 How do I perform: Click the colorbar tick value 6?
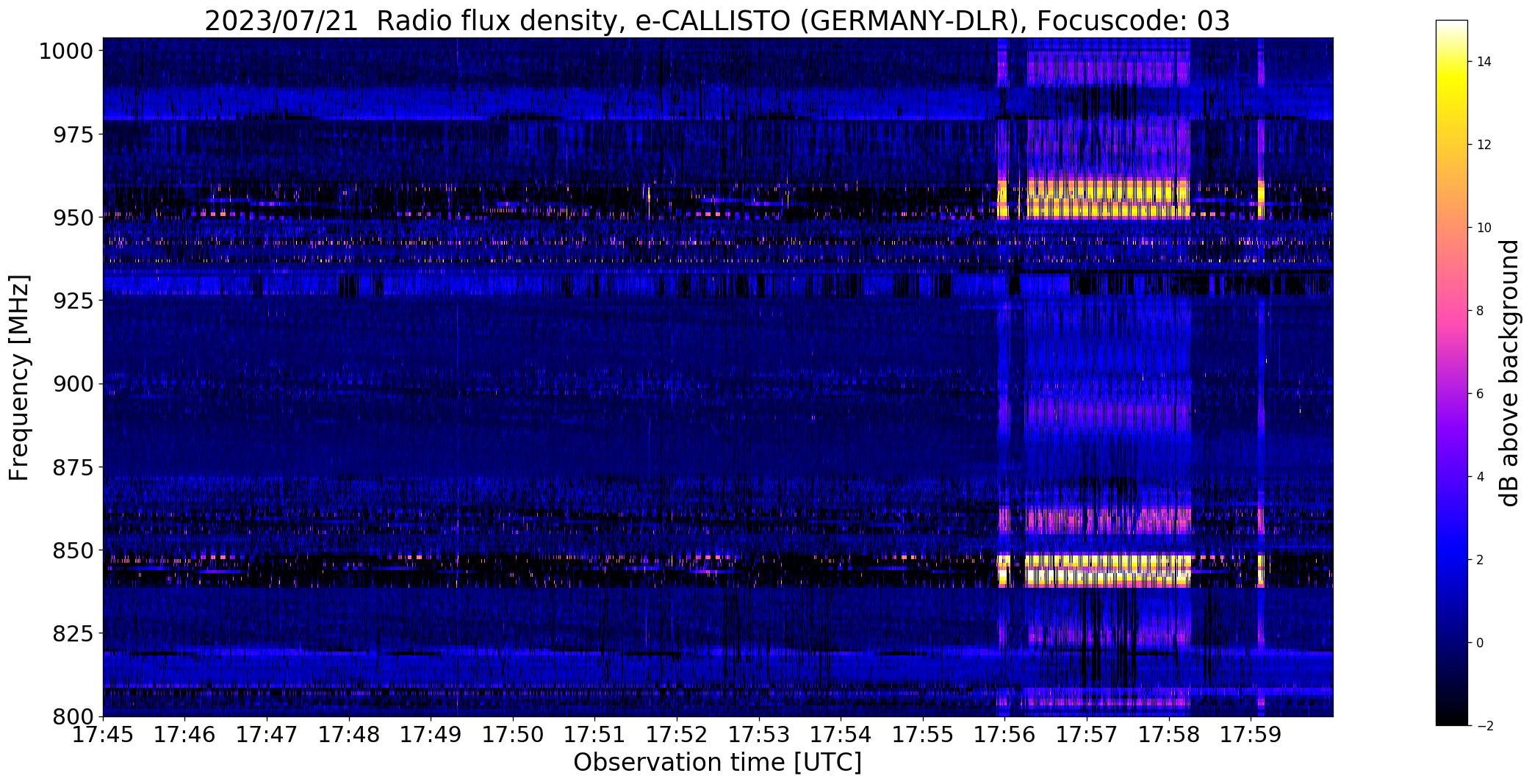(1480, 394)
